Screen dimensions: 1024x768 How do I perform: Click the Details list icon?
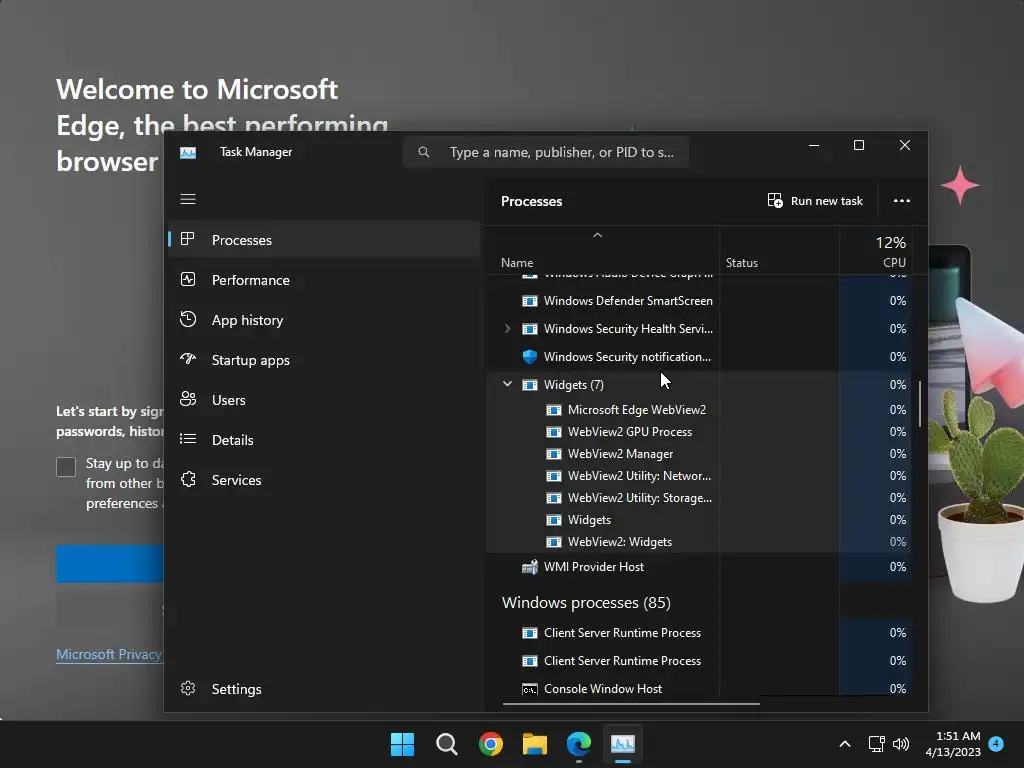188,439
